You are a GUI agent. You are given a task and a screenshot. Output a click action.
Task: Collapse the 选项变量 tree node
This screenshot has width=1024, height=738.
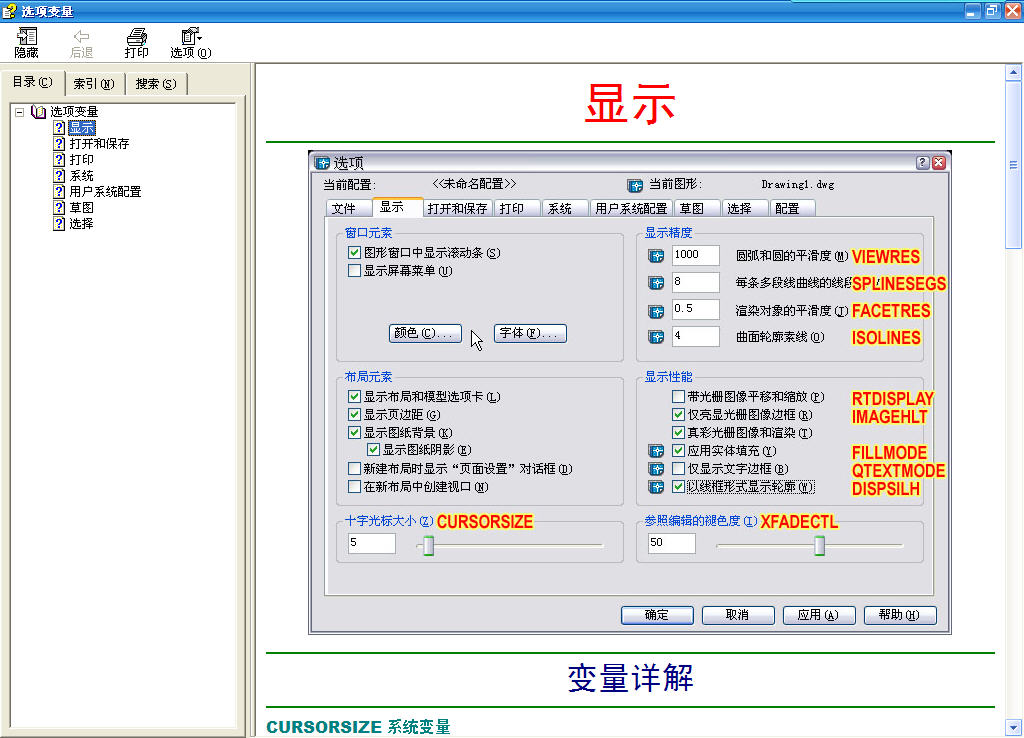(20, 112)
